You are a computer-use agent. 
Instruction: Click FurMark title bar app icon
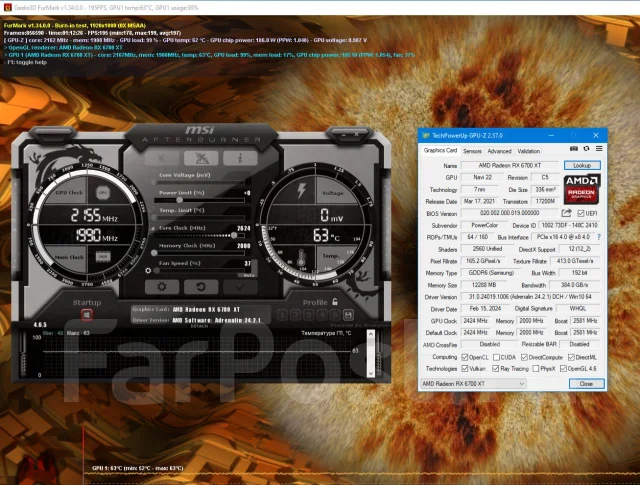click(7, 7)
